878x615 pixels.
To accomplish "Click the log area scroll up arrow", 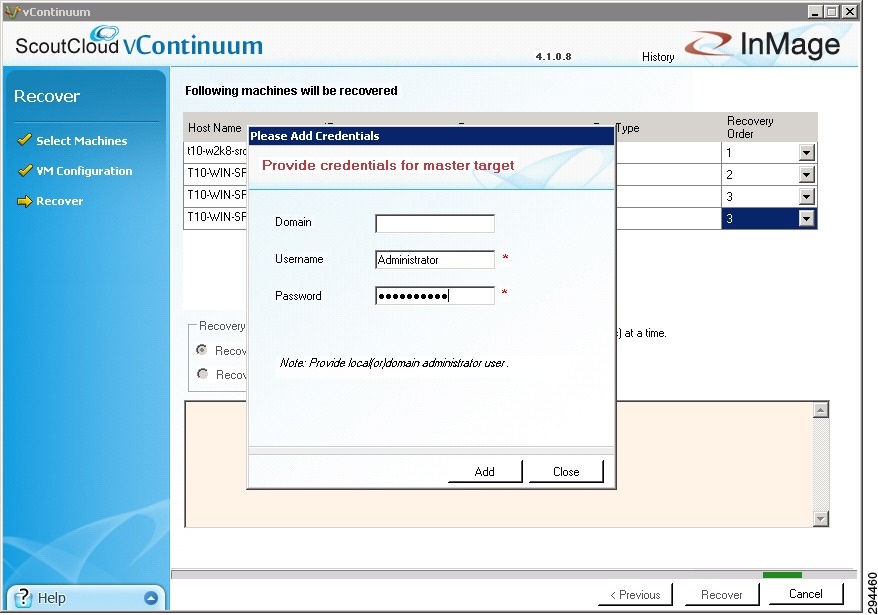I will [x=821, y=410].
